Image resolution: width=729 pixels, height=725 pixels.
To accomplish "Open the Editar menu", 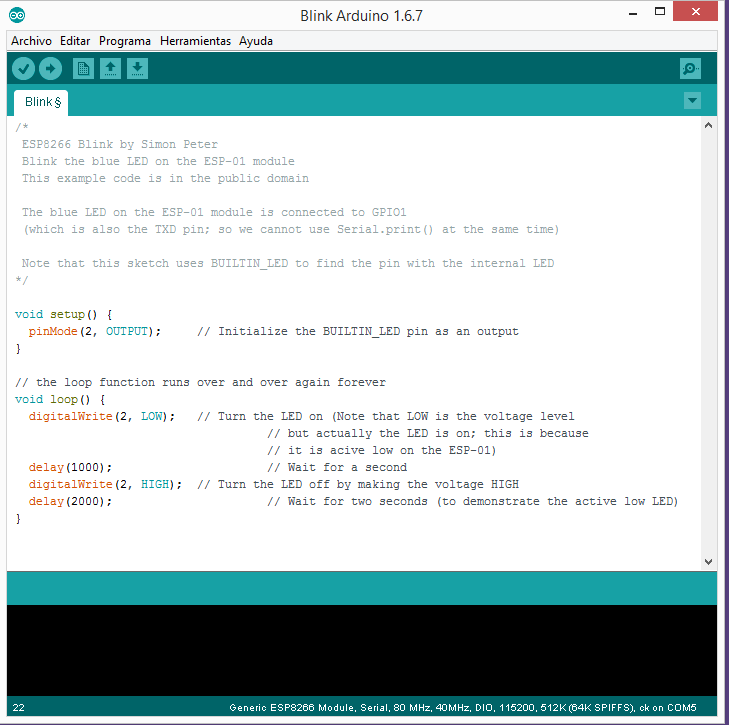I will 75,41.
